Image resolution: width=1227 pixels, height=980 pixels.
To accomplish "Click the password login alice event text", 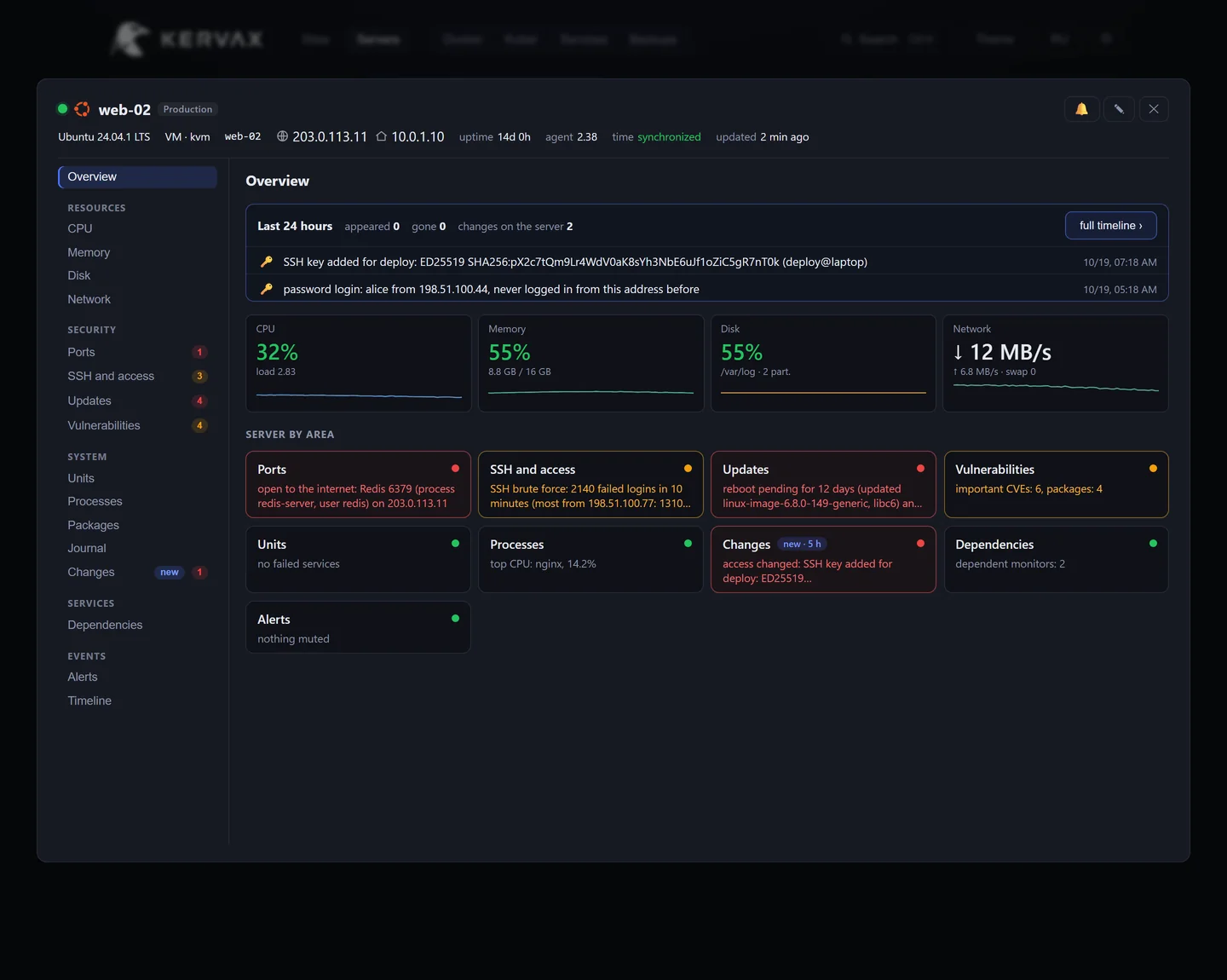I will point(492,289).
